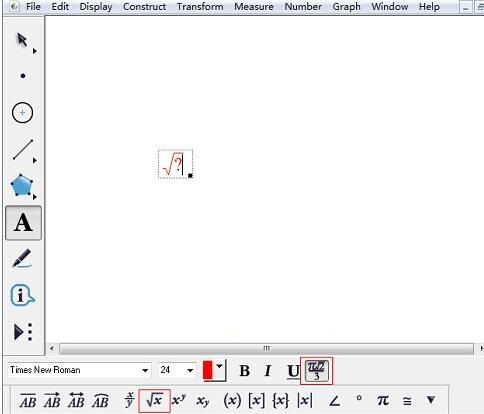Open the Times New Roman font dropdown
Screen dimensions: 484x414
tap(79, 370)
